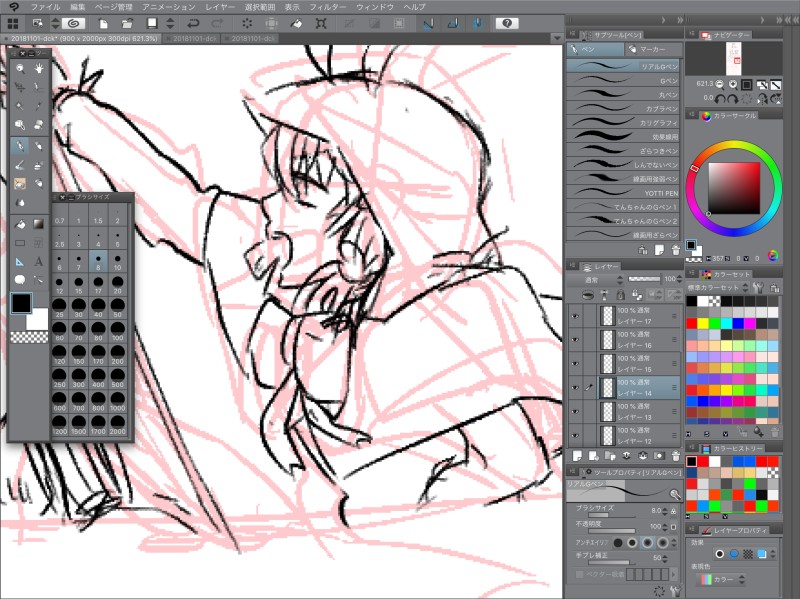Click the Transform scale icon in command bar

point(321,23)
